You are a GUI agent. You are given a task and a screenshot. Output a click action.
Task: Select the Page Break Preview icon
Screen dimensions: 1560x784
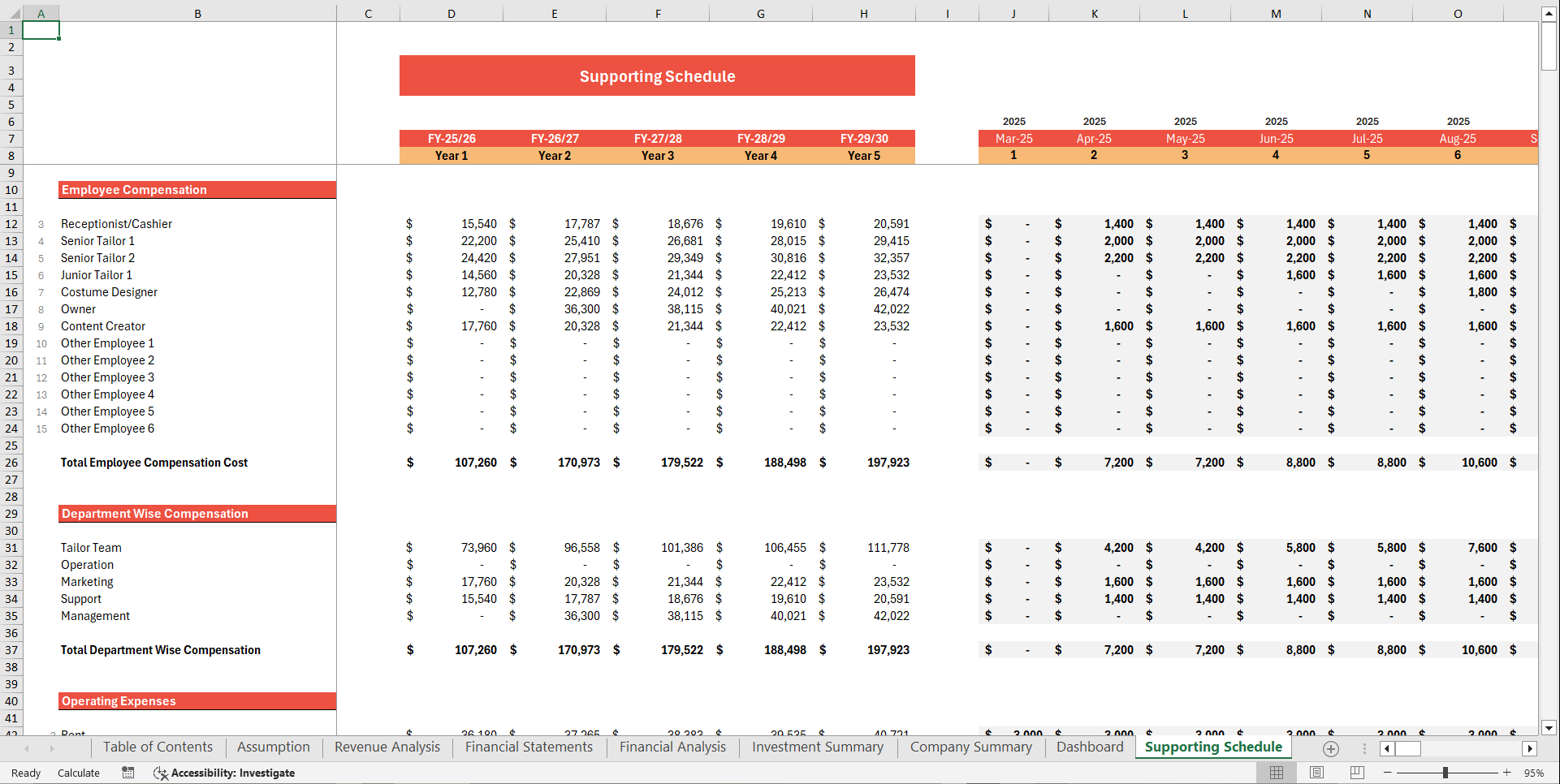pyautogui.click(x=1356, y=773)
